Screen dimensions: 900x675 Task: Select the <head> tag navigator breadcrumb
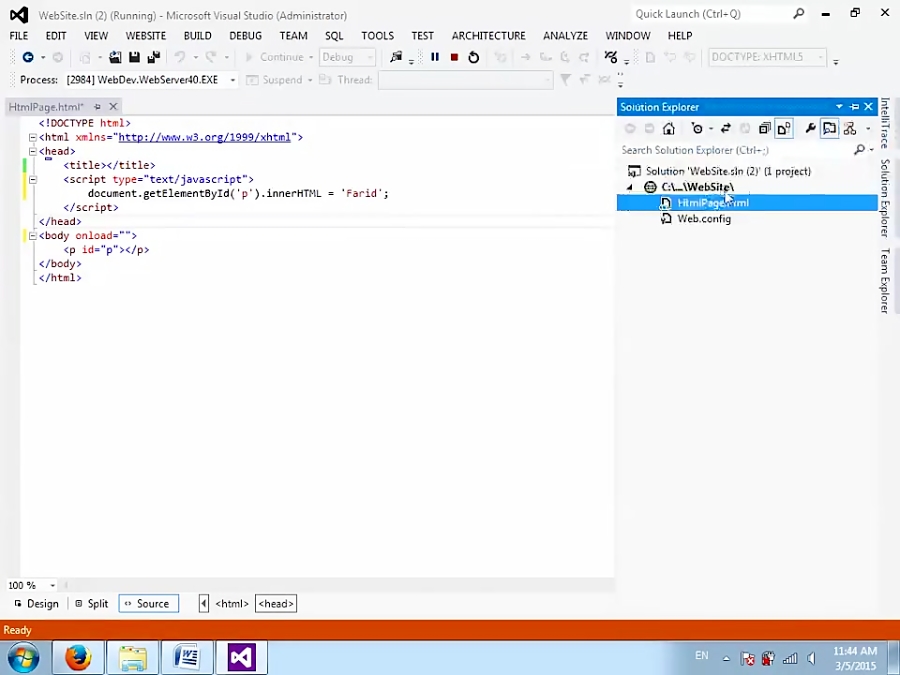point(276,604)
